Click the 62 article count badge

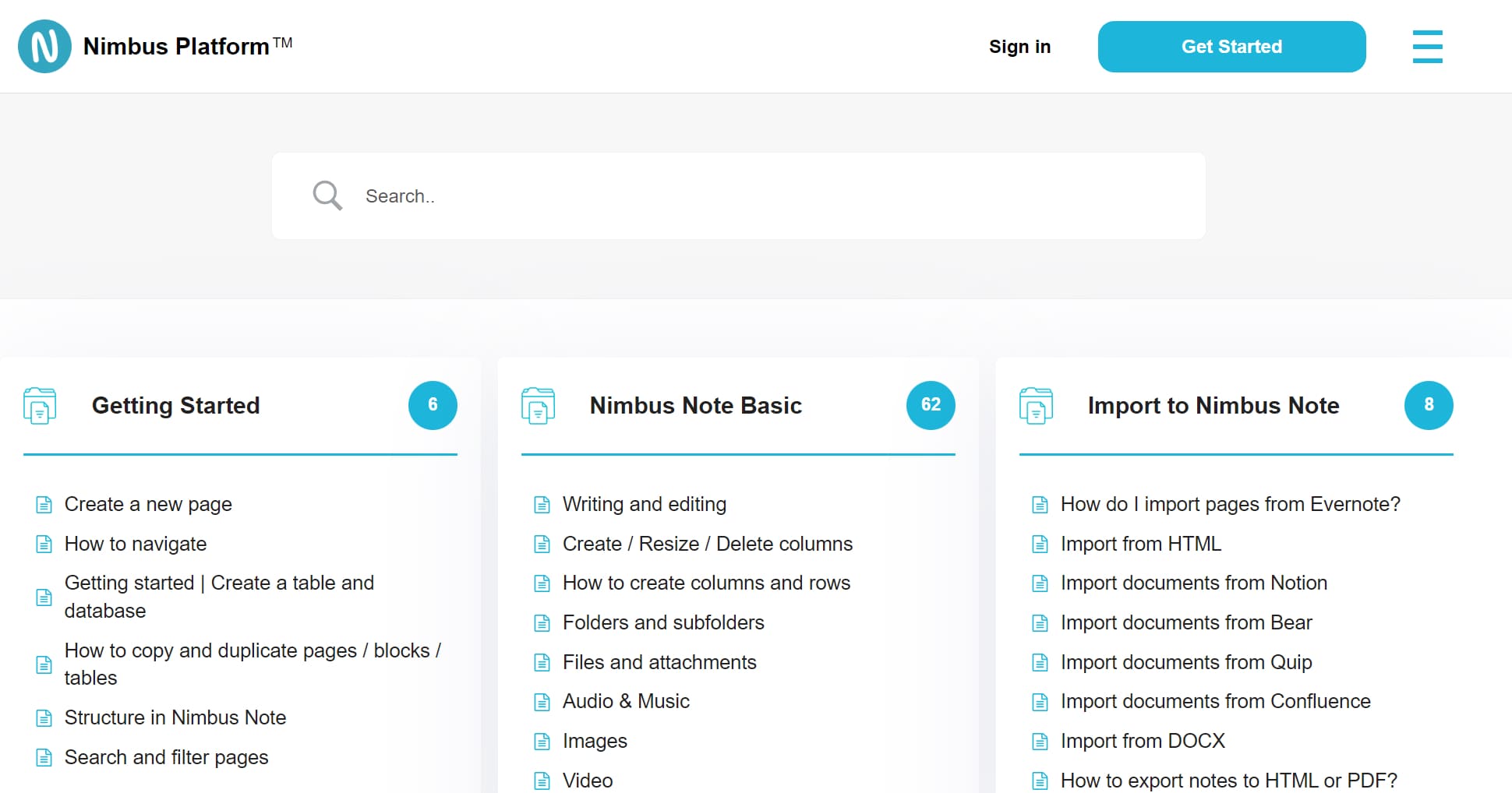click(931, 405)
